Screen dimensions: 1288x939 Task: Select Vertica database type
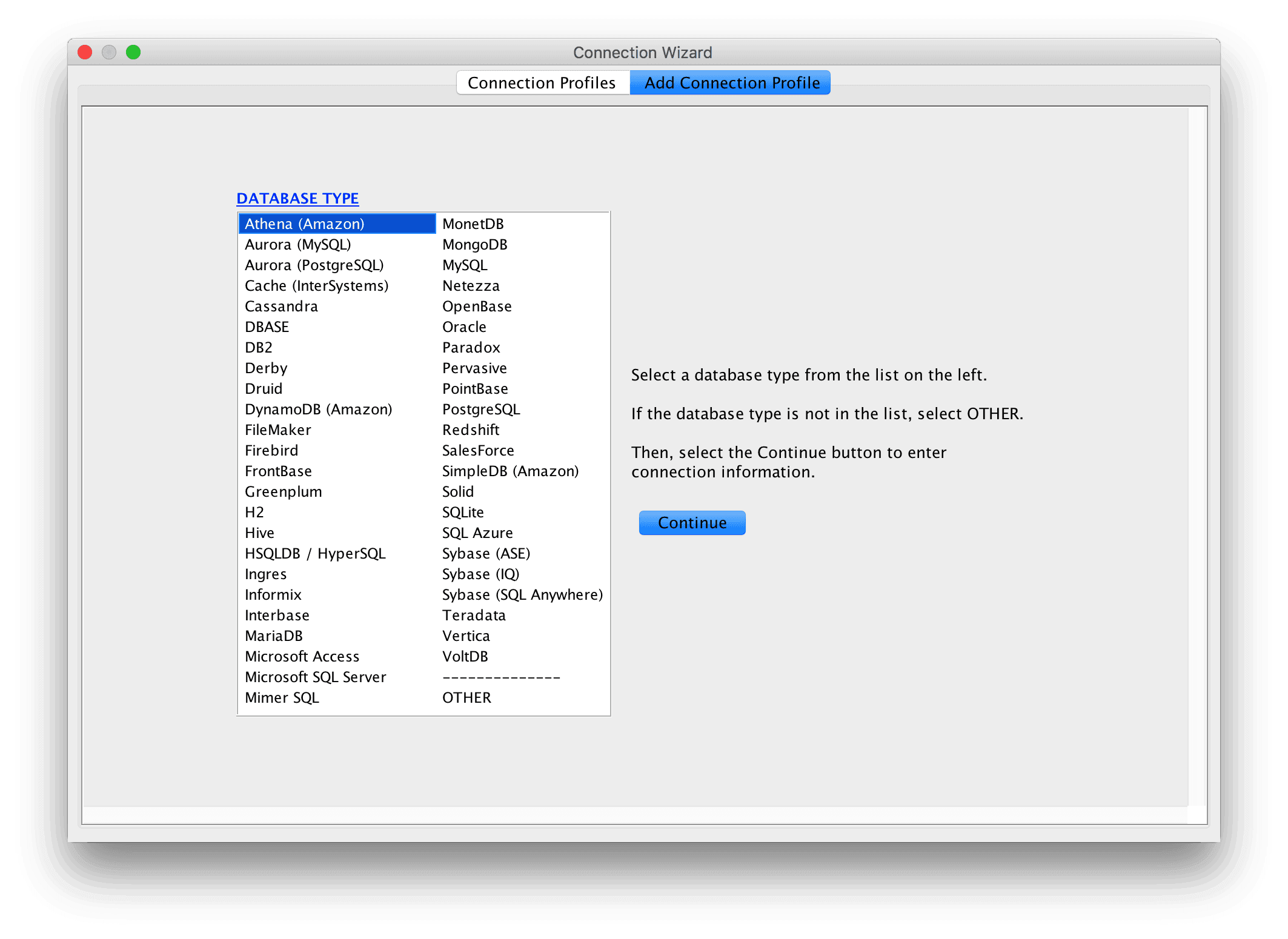coord(522,635)
